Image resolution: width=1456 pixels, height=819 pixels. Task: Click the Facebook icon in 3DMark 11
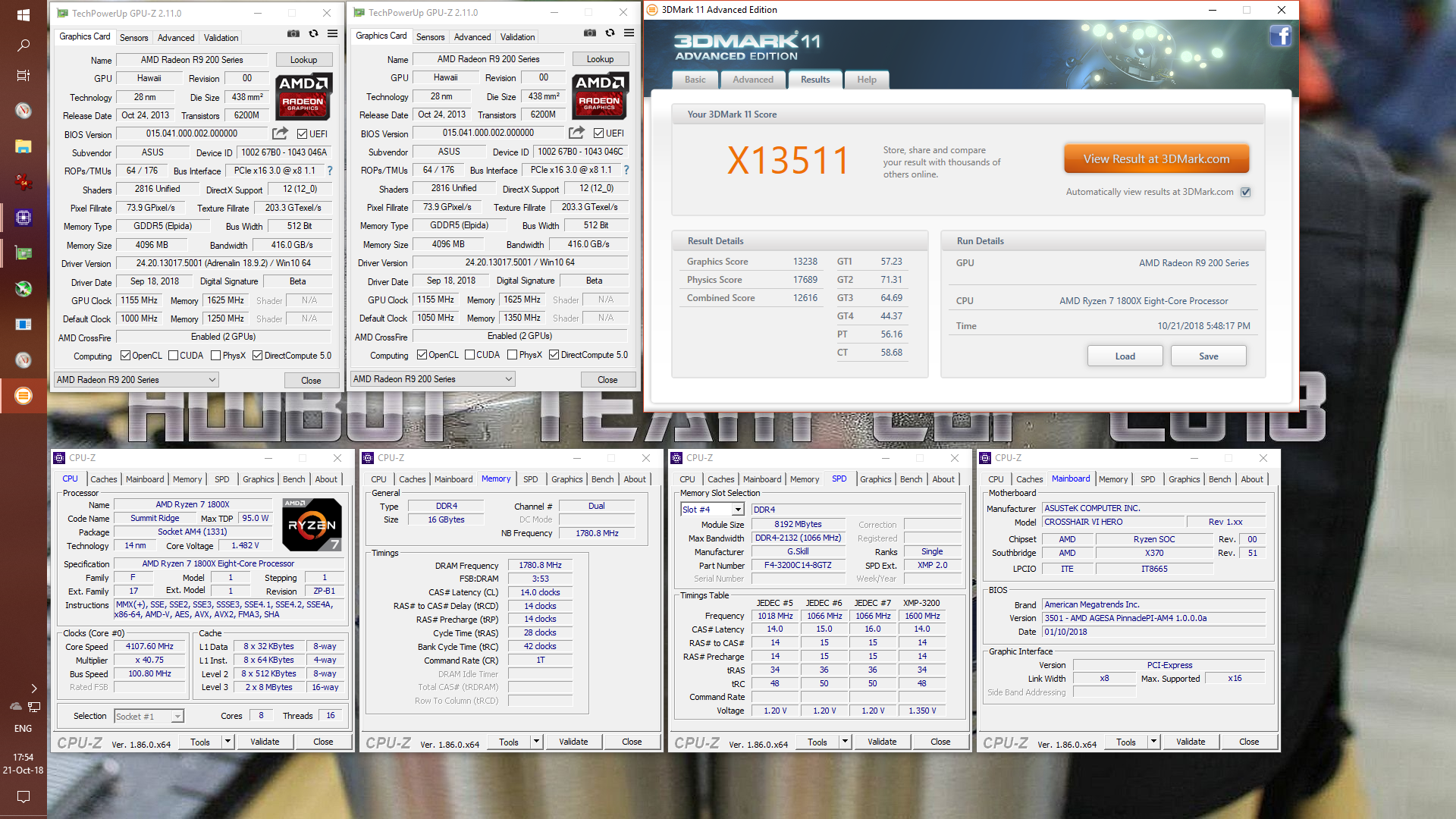click(x=1281, y=36)
